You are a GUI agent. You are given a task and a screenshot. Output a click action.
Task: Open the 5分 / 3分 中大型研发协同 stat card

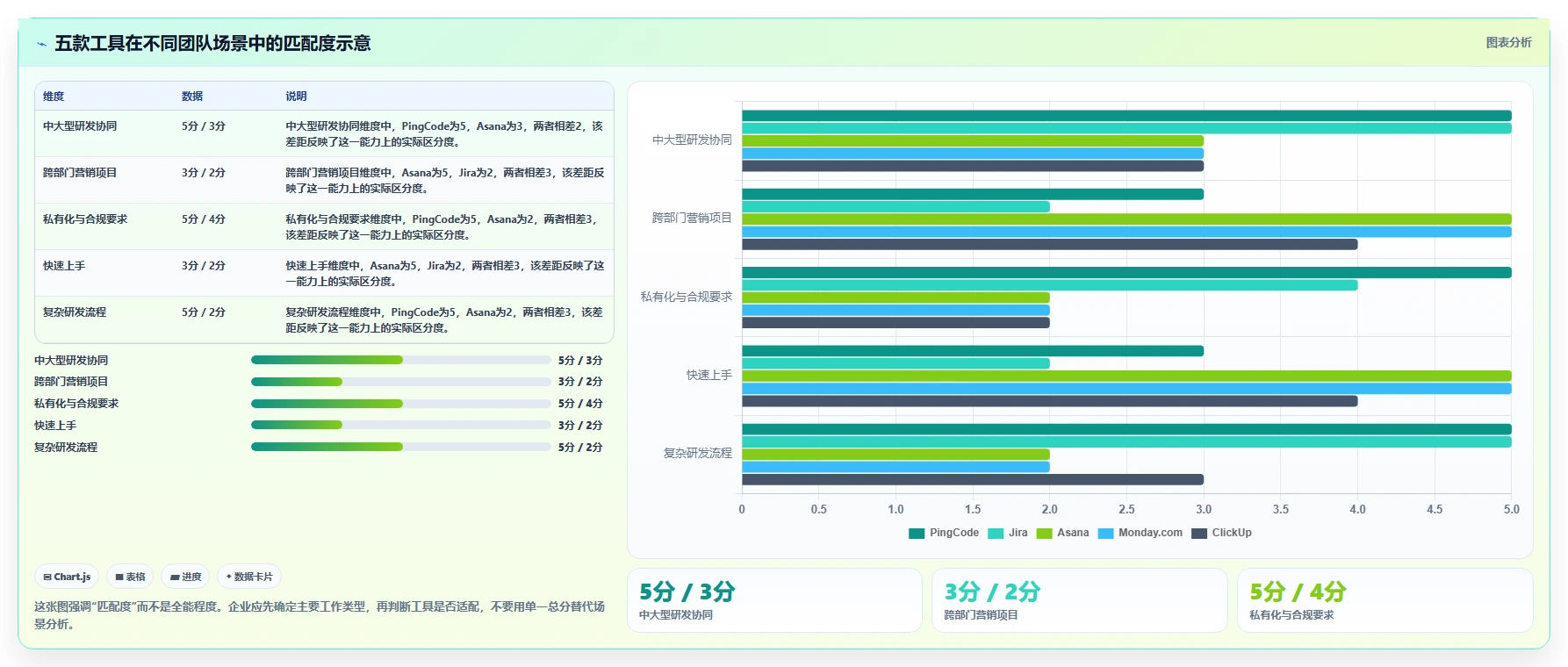(x=774, y=600)
